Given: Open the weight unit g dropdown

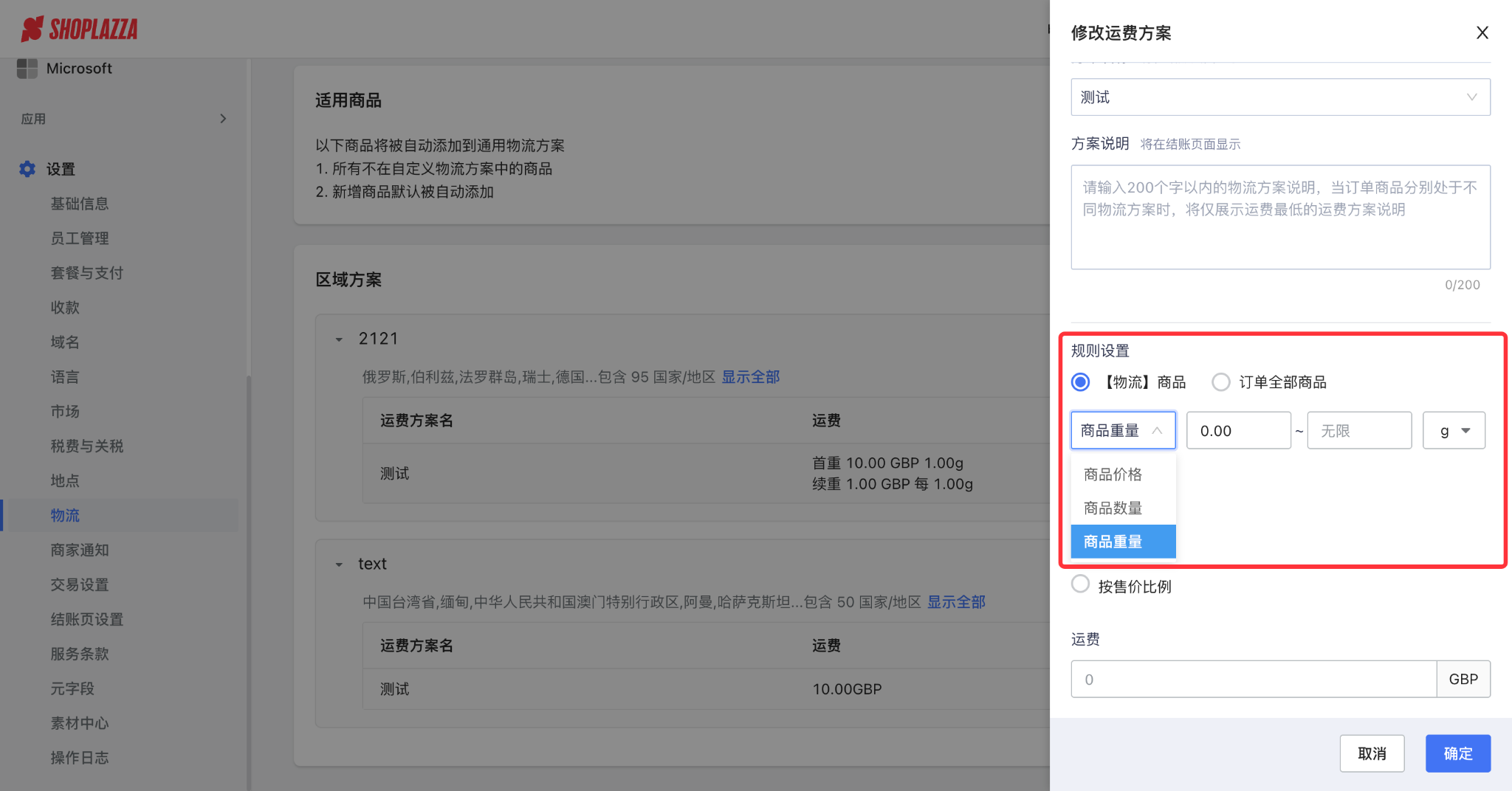Looking at the screenshot, I should pyautogui.click(x=1453, y=431).
